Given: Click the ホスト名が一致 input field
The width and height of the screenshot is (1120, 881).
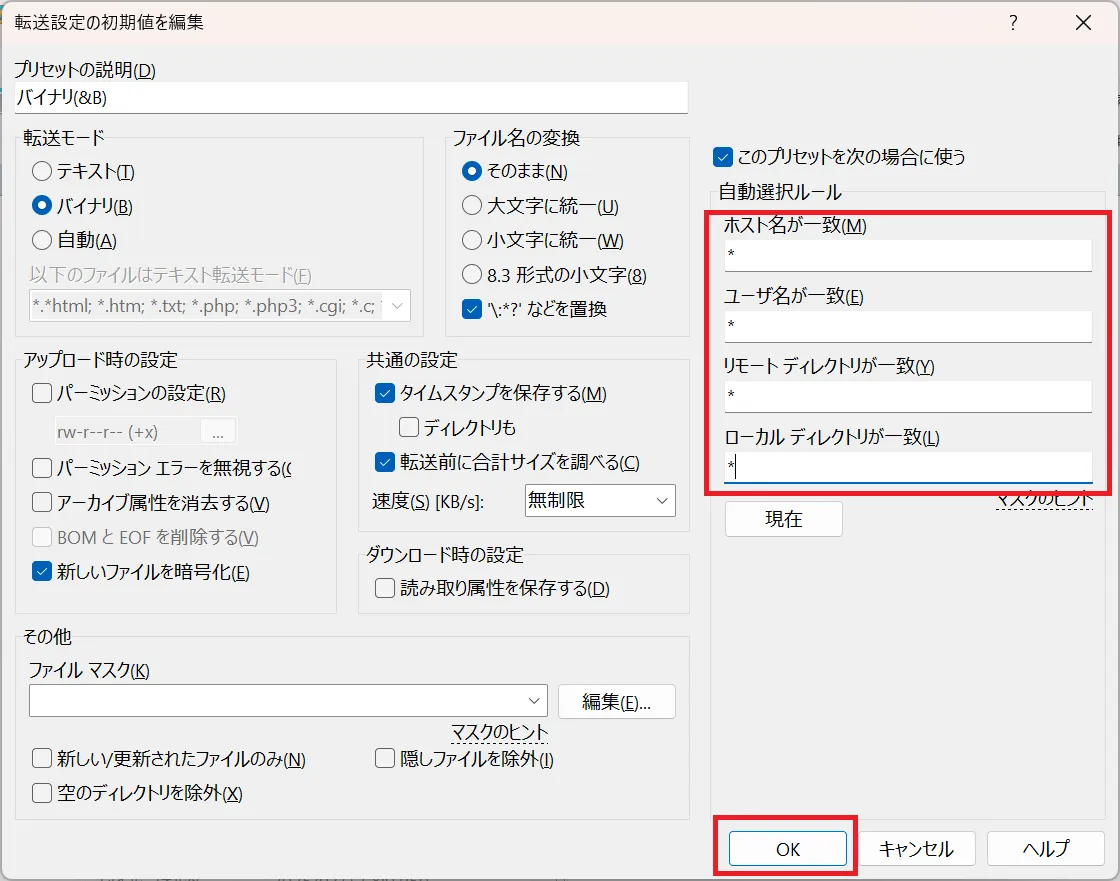Looking at the screenshot, I should (908, 255).
